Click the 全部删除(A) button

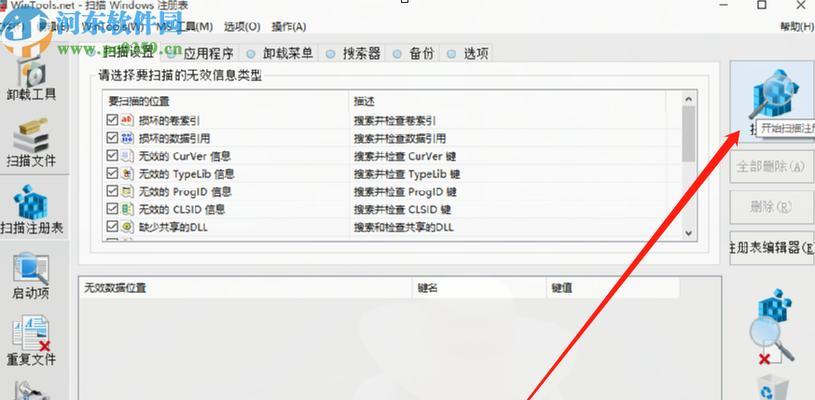click(x=771, y=167)
